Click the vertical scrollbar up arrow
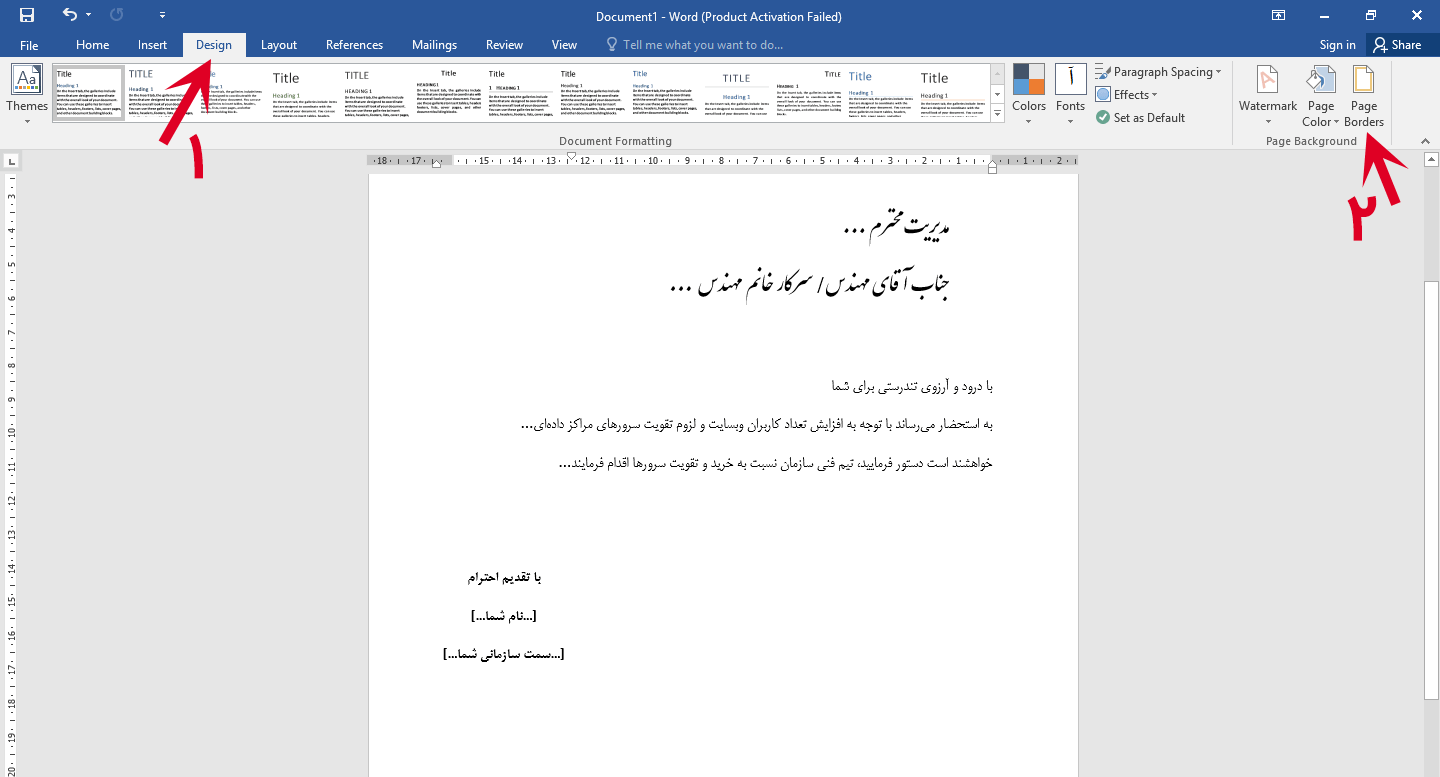The height and width of the screenshot is (777, 1440). click(1431, 159)
